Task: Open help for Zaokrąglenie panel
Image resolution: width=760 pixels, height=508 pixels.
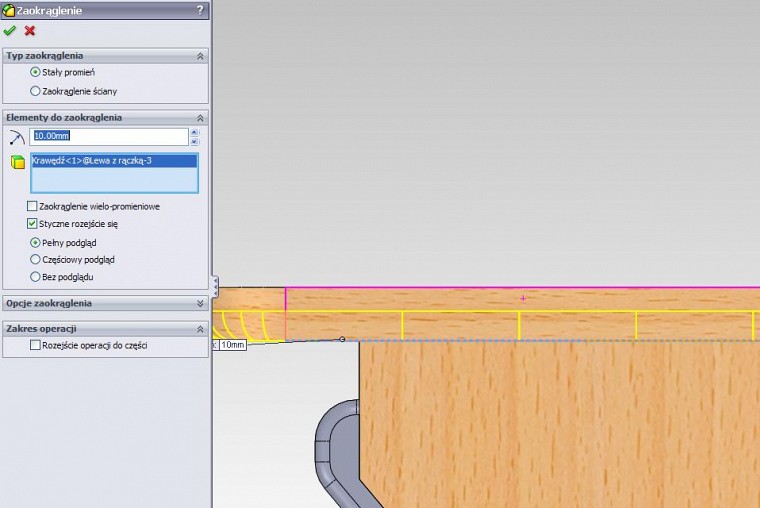Action: click(200, 10)
